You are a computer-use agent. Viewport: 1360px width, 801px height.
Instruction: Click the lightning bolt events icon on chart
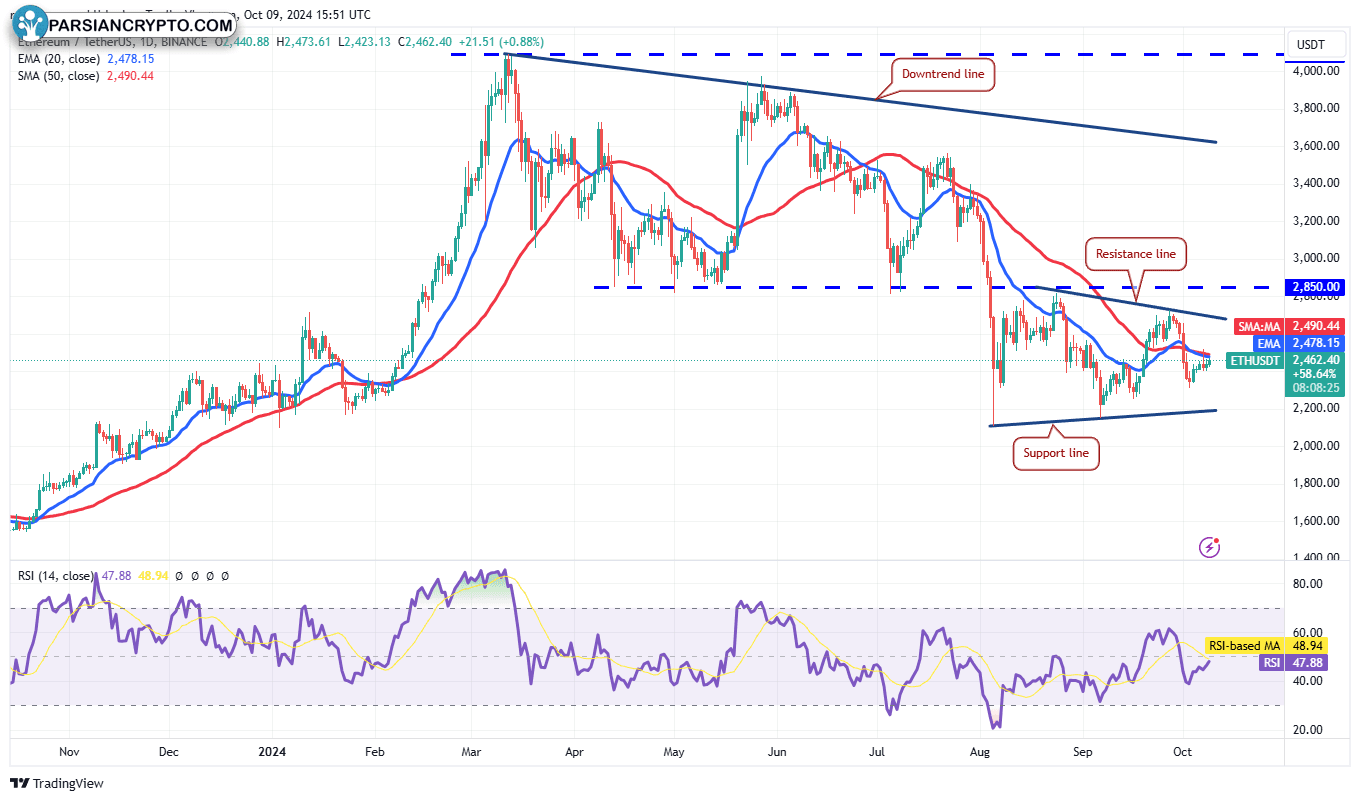pos(1210,547)
